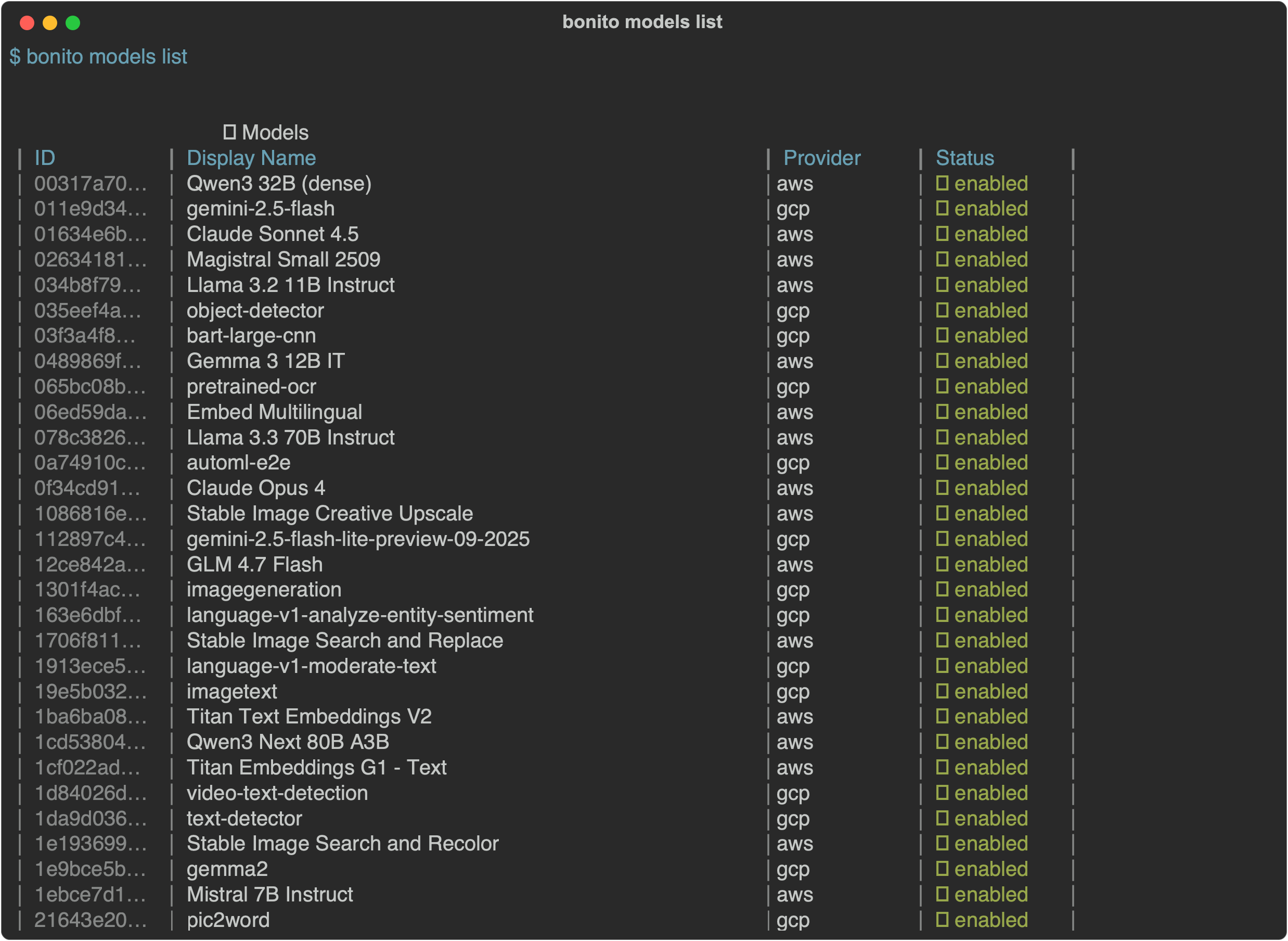Click 'enabled' in the Gemma 3 12B IT row
1288x941 pixels.
click(x=991, y=361)
